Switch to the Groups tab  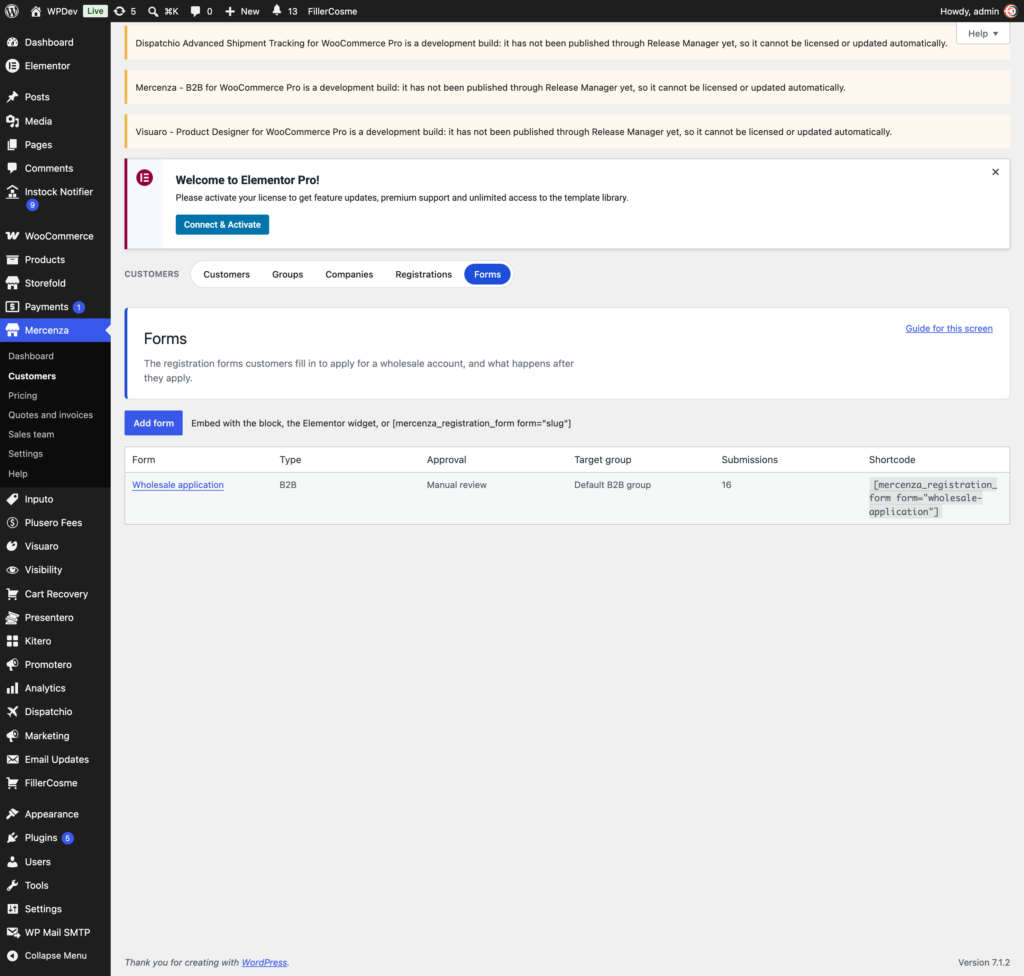(287, 274)
